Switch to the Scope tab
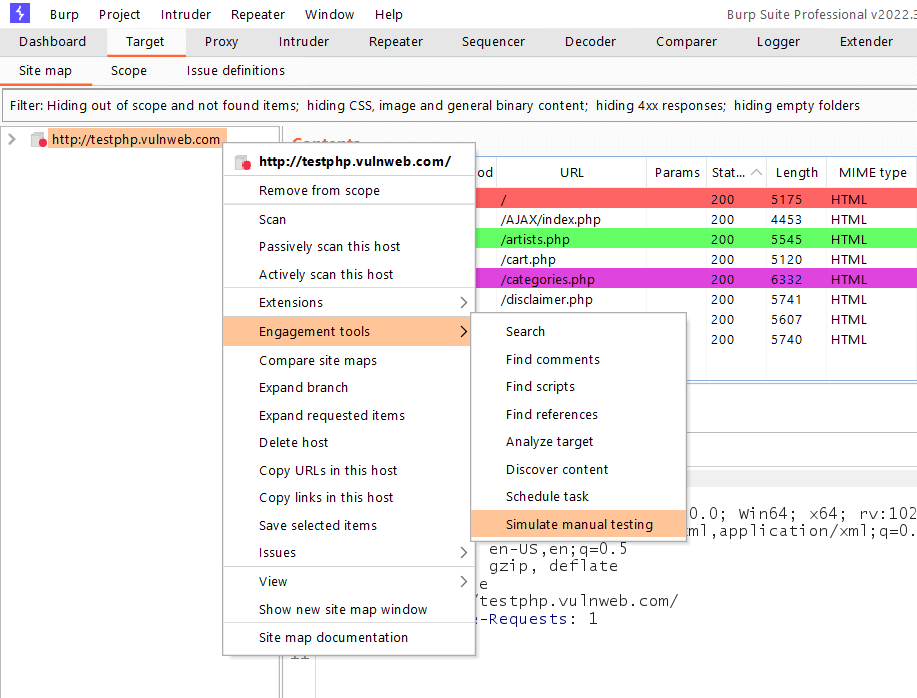Screen dimensions: 917x698 pyautogui.click(x=129, y=71)
